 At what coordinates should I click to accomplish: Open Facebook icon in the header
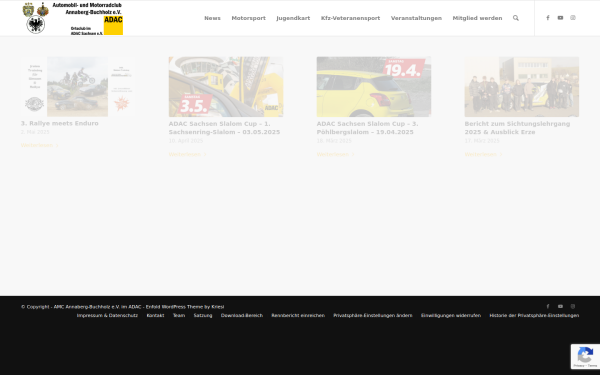point(548,18)
